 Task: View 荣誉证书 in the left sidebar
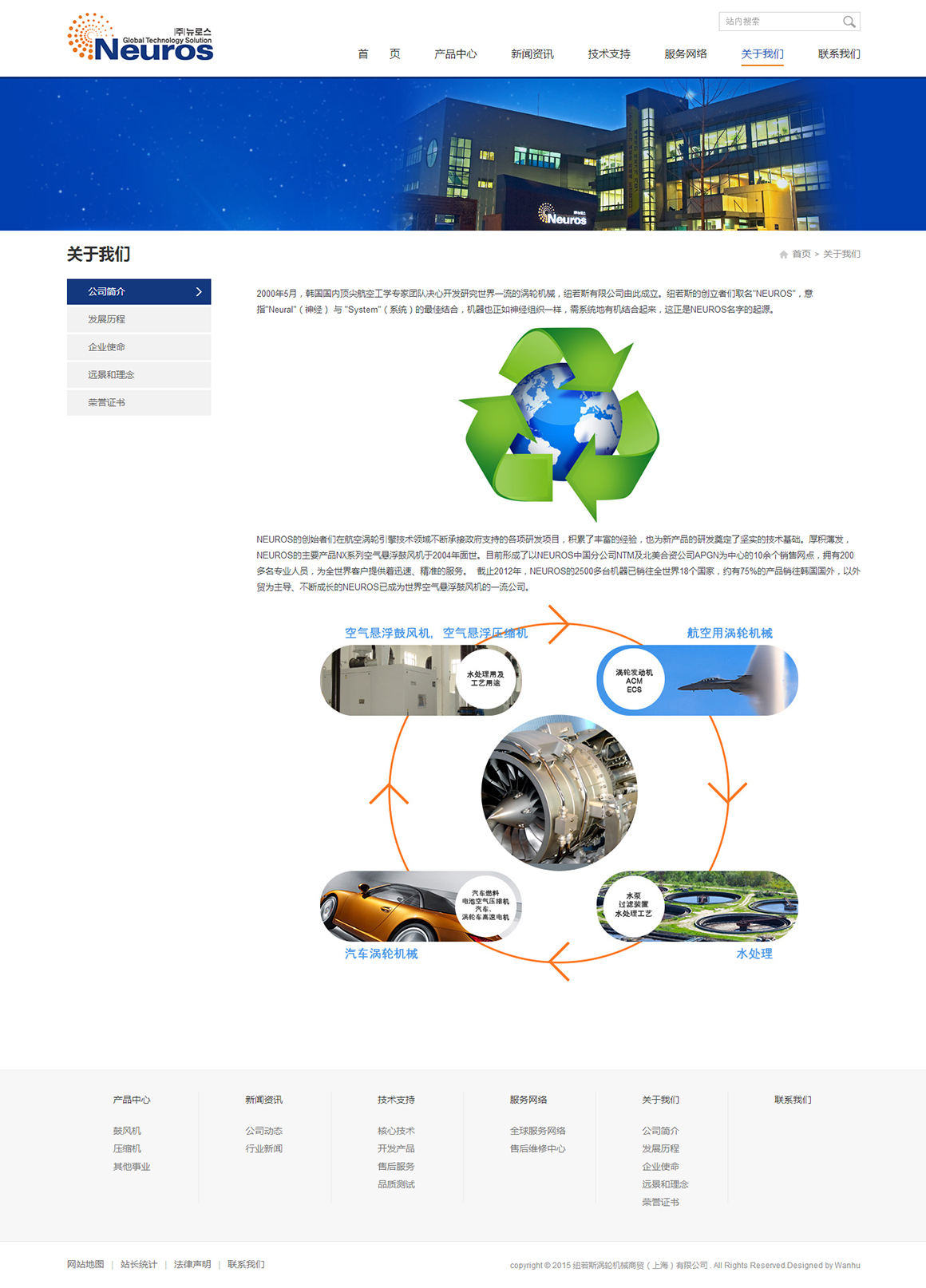[139, 403]
